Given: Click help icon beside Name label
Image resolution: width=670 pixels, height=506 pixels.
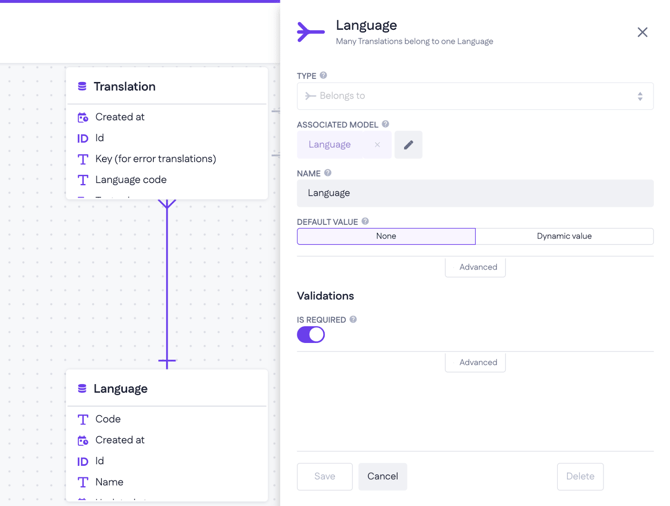Looking at the screenshot, I should coord(328,174).
